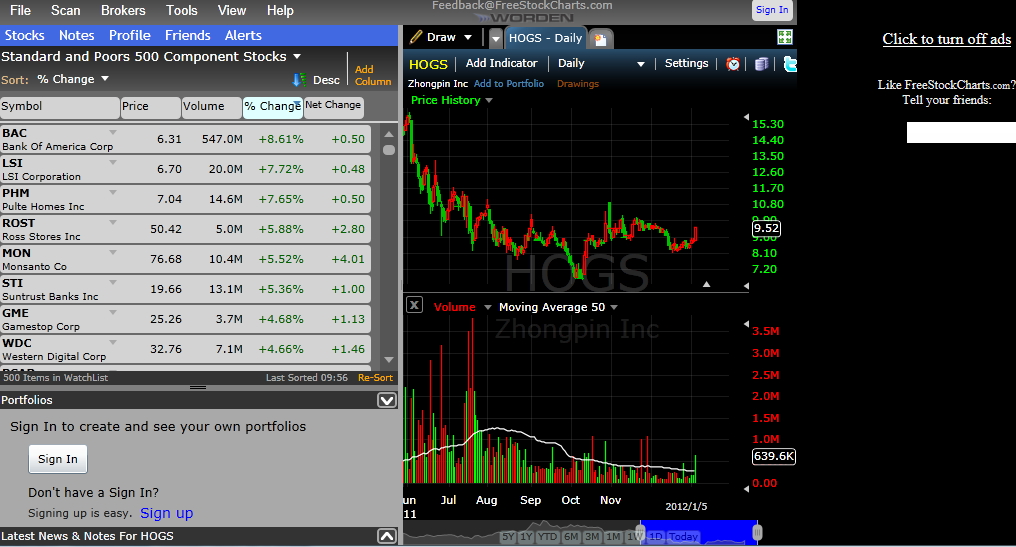This screenshot has height=547, width=1016.
Task: Open the Draw pencil tool
Action: pyautogui.click(x=433, y=37)
